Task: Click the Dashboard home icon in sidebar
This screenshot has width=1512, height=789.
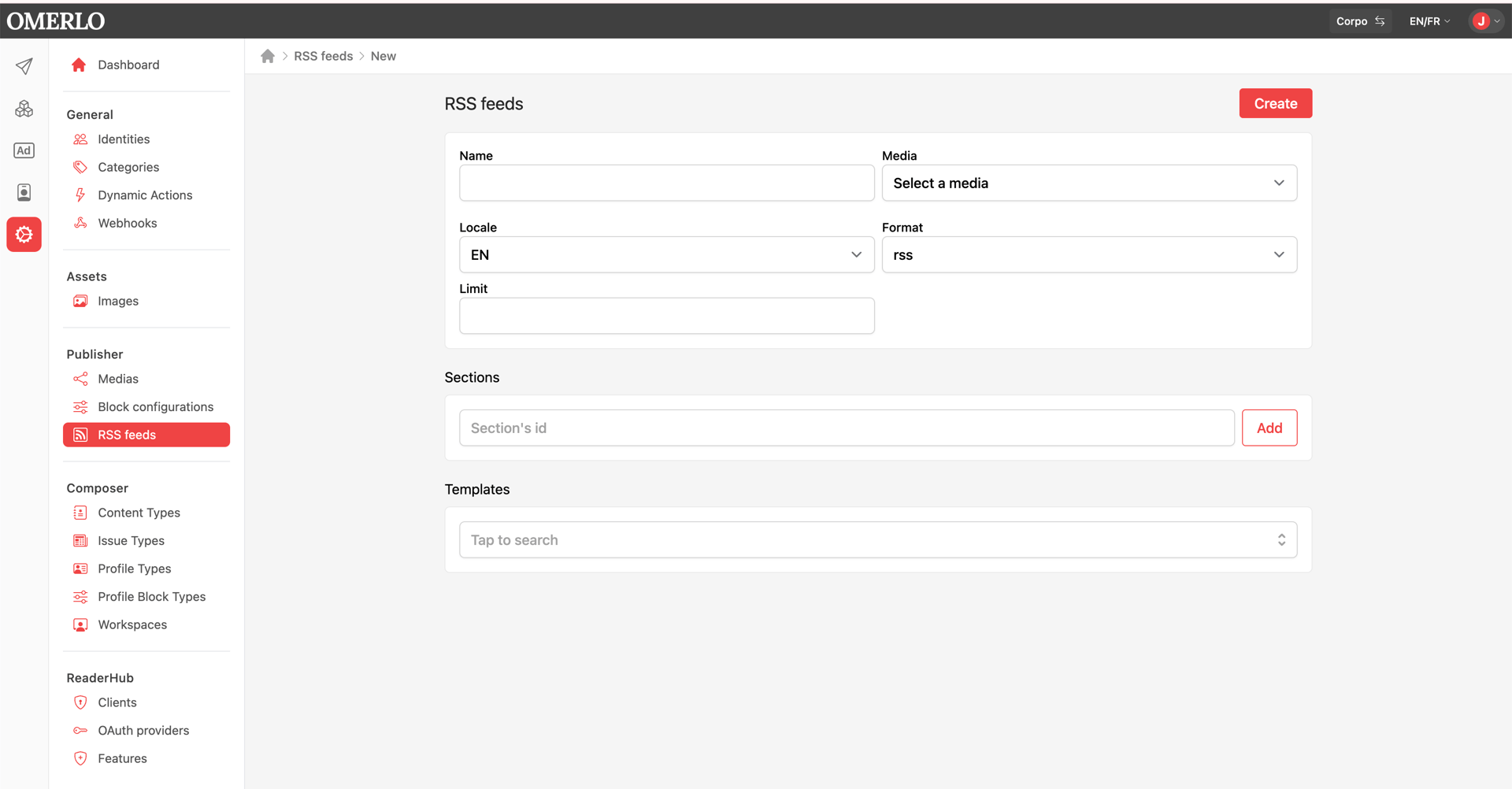Action: [x=79, y=65]
